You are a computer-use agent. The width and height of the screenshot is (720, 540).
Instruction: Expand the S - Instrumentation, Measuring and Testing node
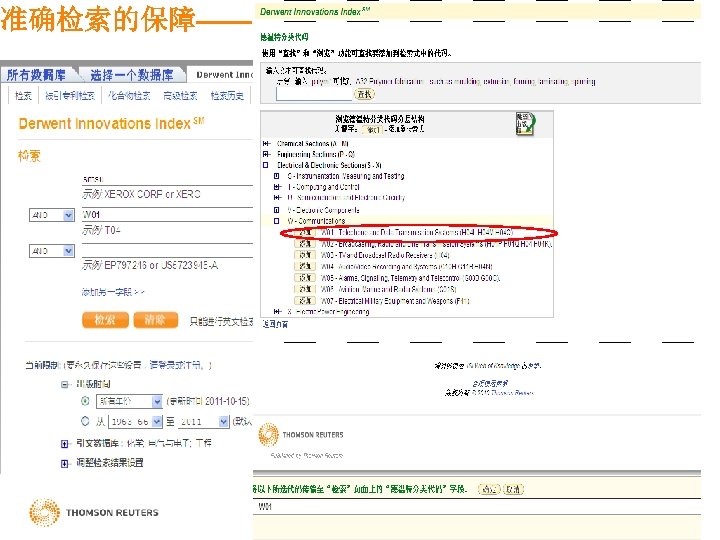click(x=276, y=176)
